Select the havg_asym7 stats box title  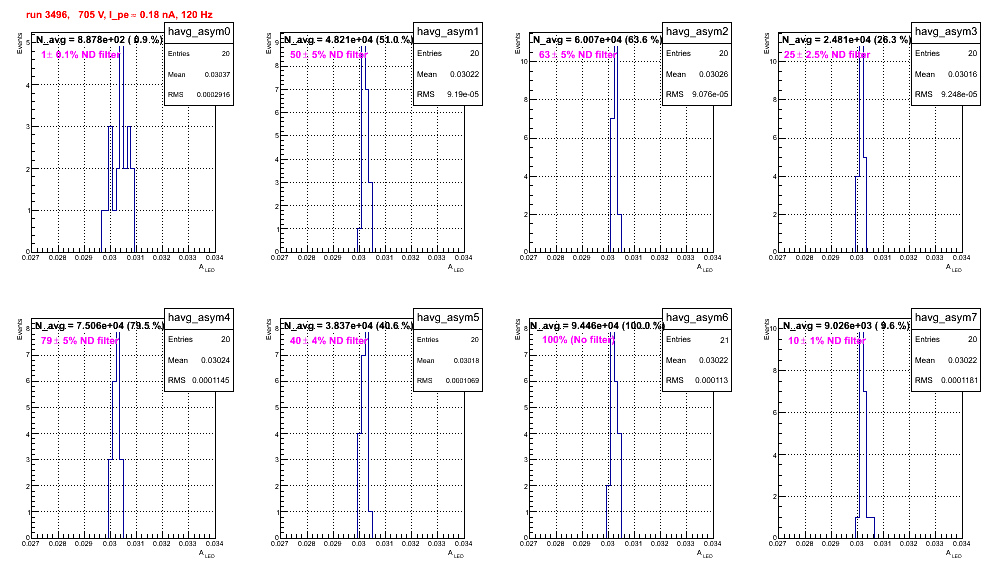(946, 318)
